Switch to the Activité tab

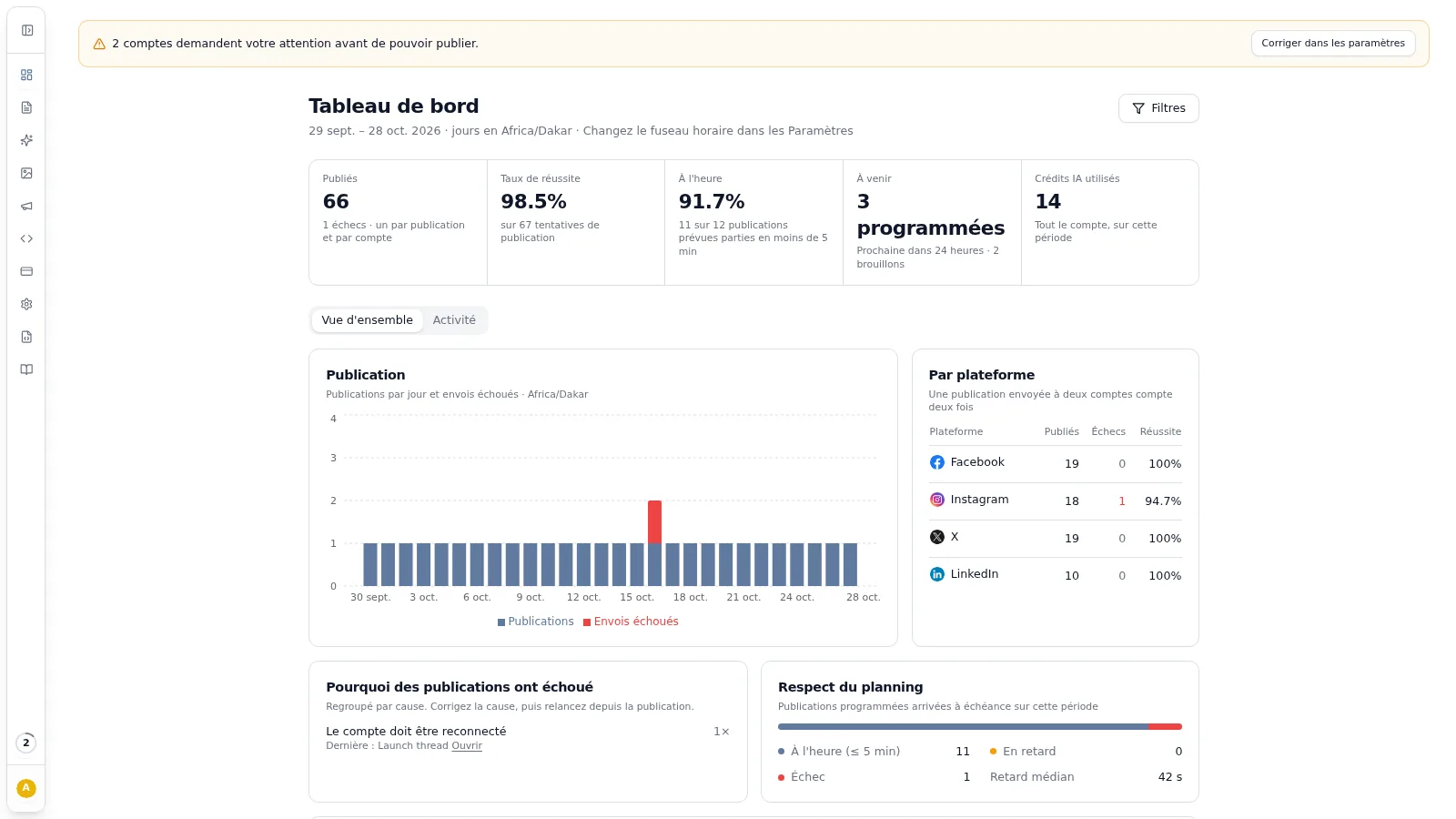pos(454,320)
